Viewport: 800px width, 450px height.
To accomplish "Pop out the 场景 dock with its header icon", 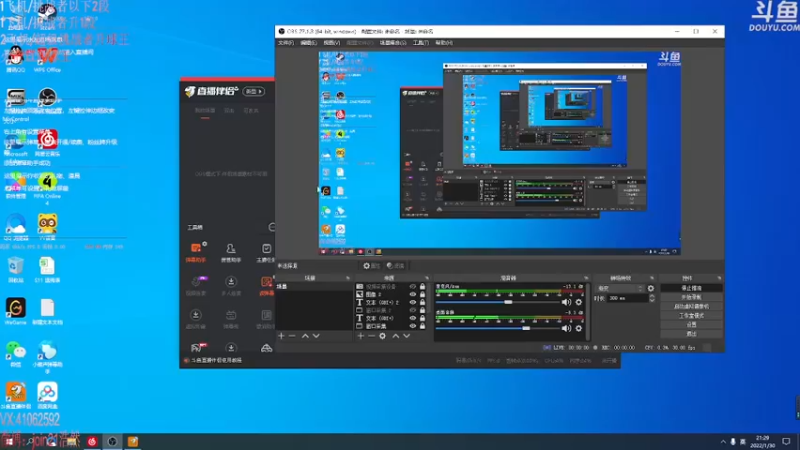I will (348, 278).
